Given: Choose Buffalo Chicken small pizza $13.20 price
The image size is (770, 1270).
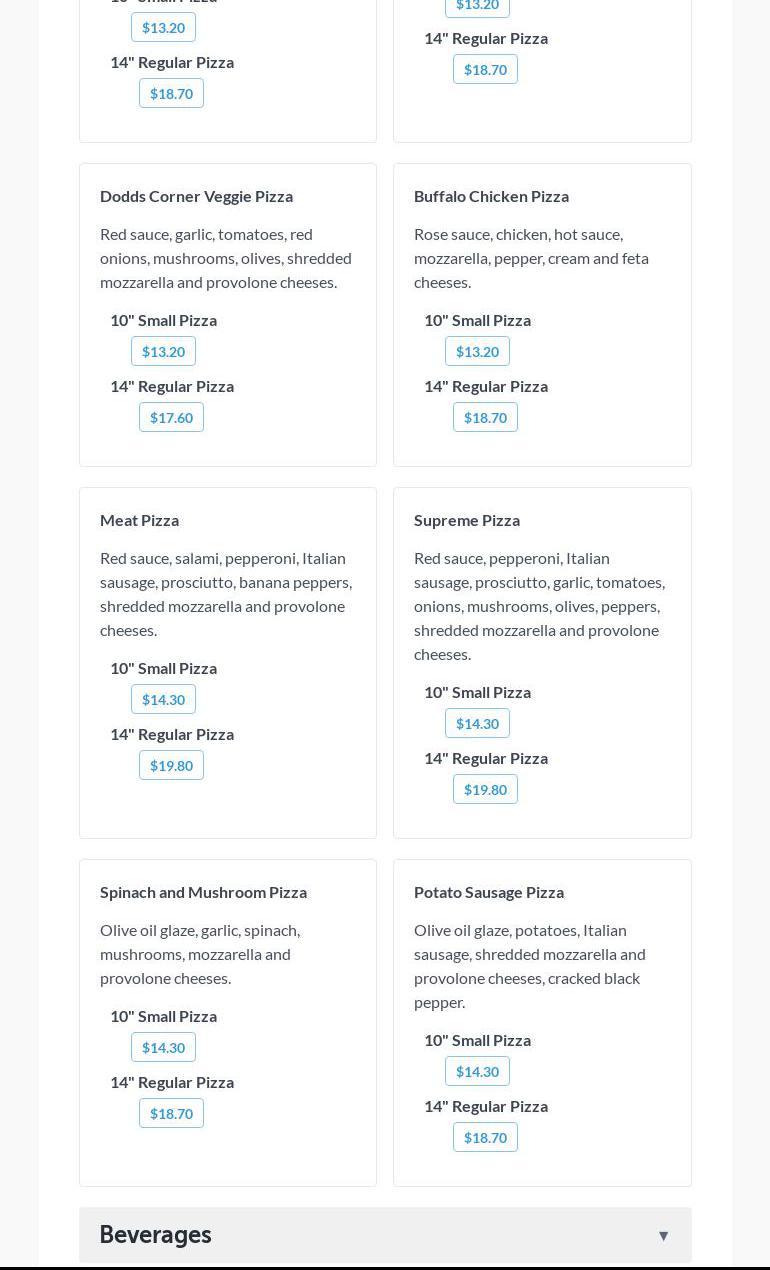Looking at the screenshot, I should tap(477, 351).
